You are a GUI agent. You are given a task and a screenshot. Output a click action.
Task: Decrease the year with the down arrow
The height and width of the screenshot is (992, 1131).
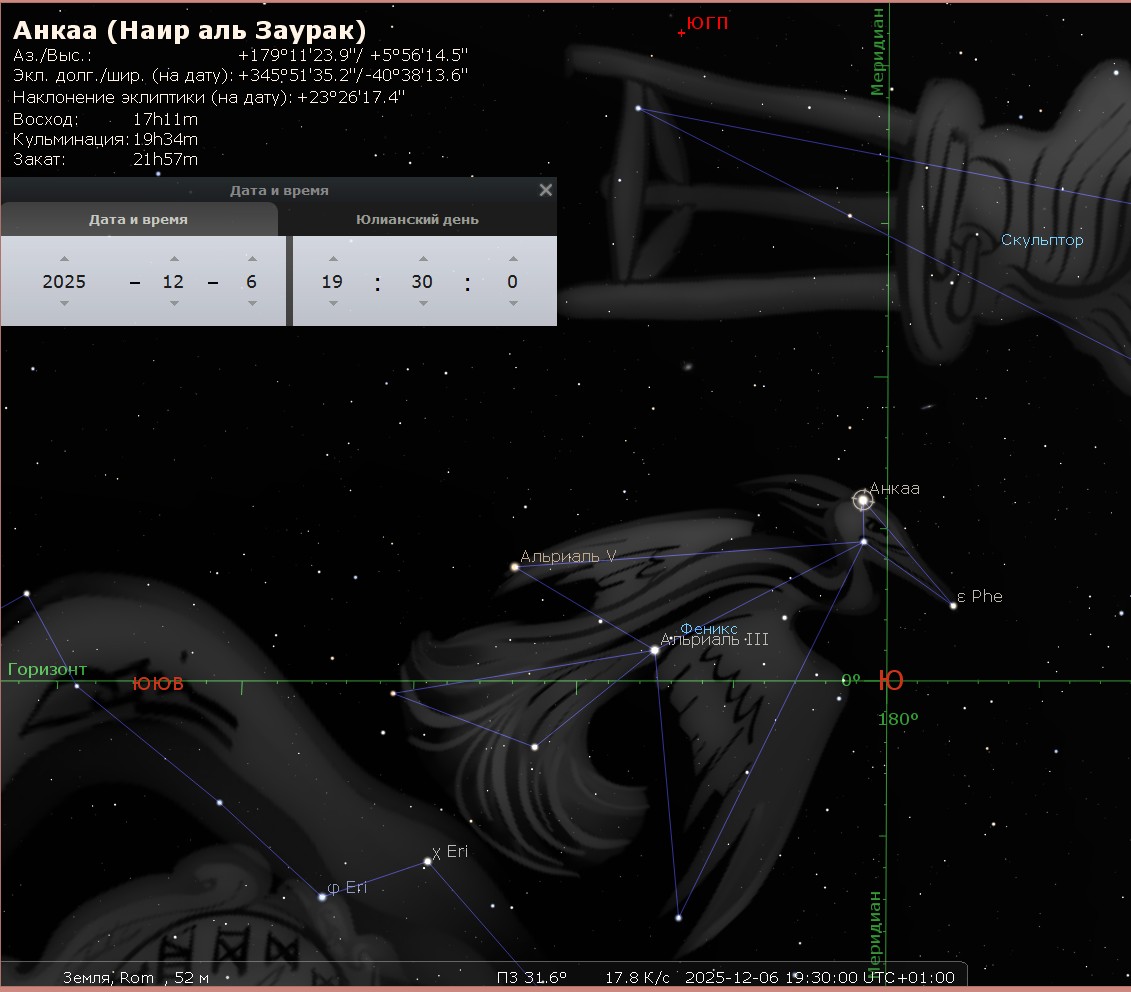(64, 304)
